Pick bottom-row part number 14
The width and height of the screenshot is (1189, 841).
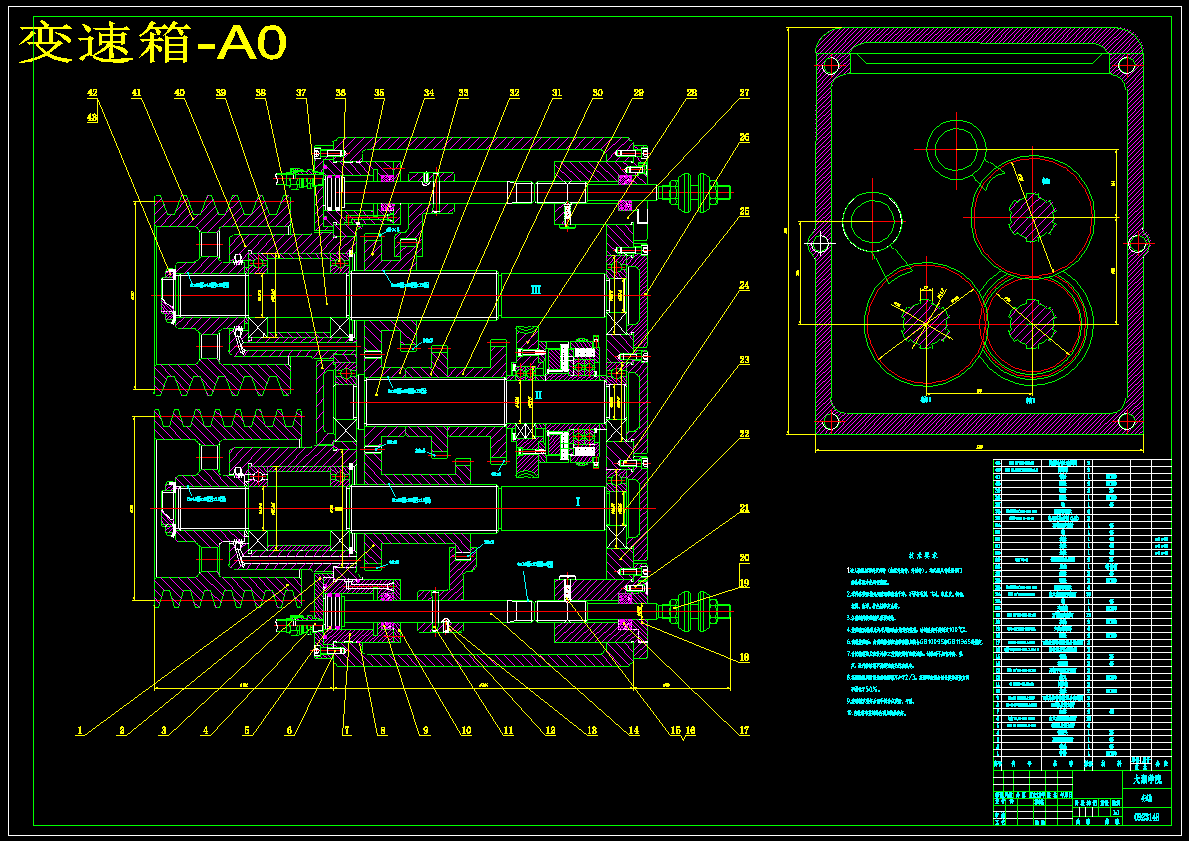[633, 731]
